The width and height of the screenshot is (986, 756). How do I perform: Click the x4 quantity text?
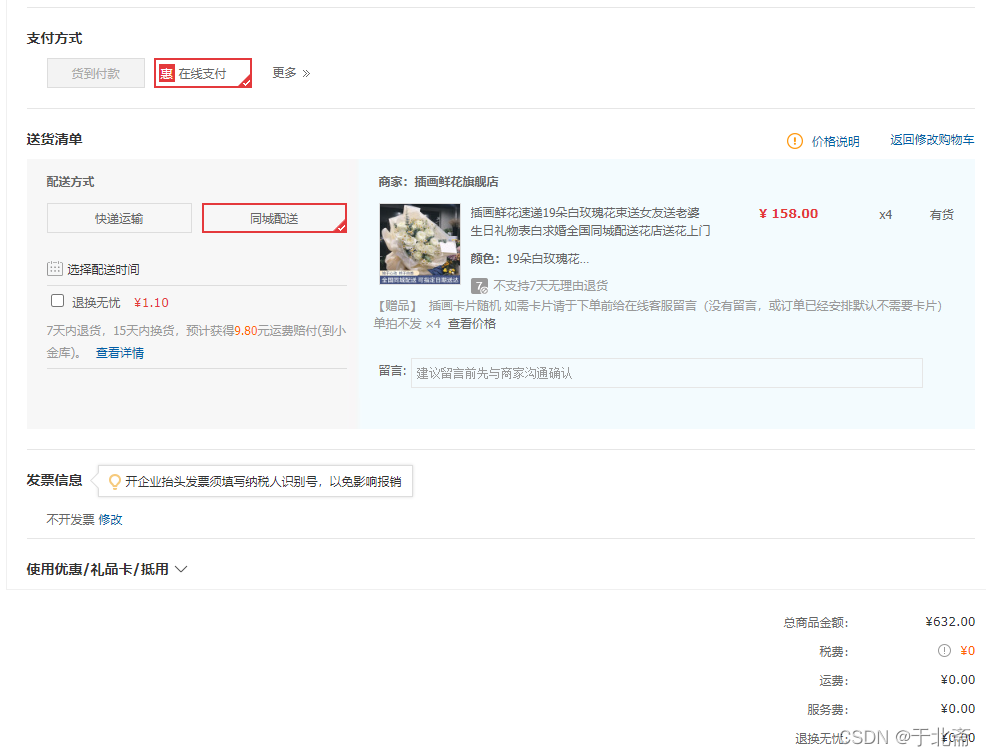[885, 214]
